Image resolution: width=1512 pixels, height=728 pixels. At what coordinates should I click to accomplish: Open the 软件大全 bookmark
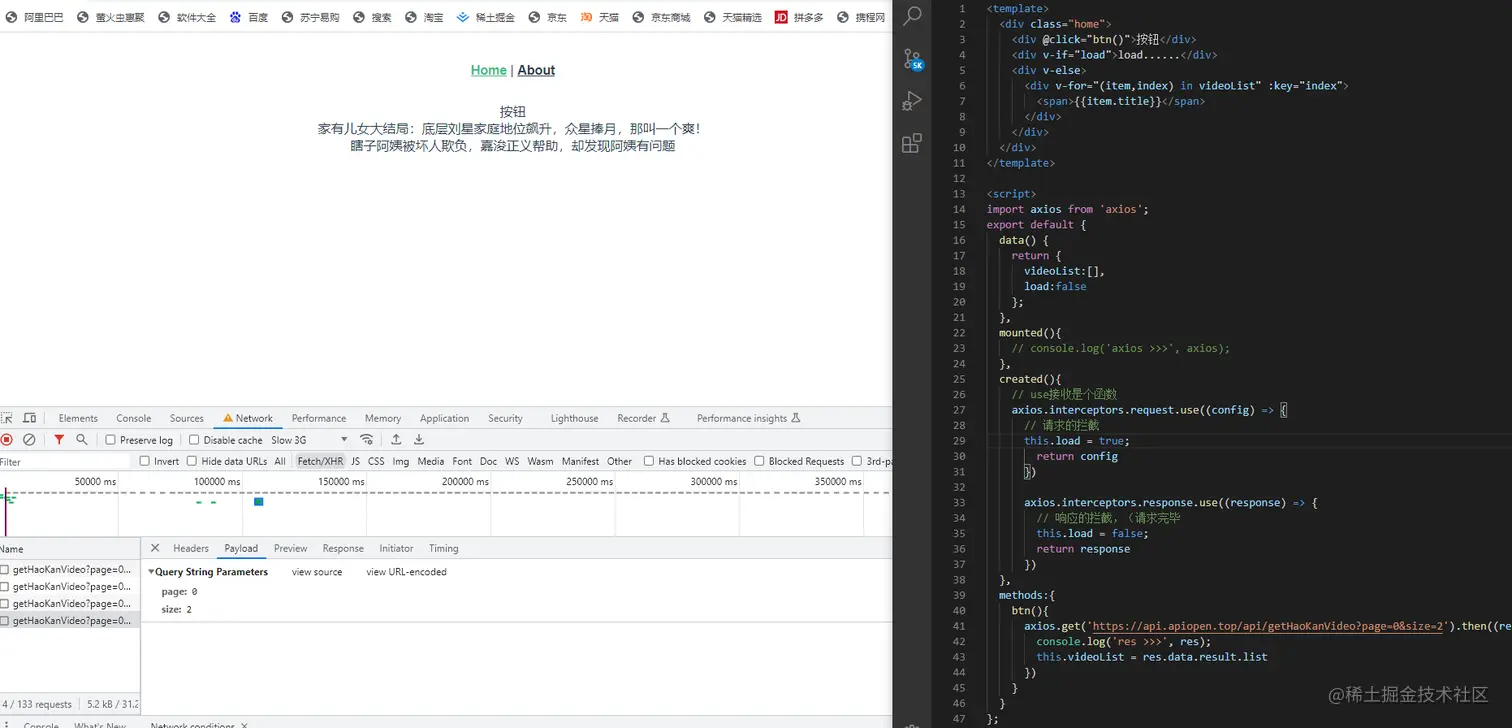tap(186, 17)
